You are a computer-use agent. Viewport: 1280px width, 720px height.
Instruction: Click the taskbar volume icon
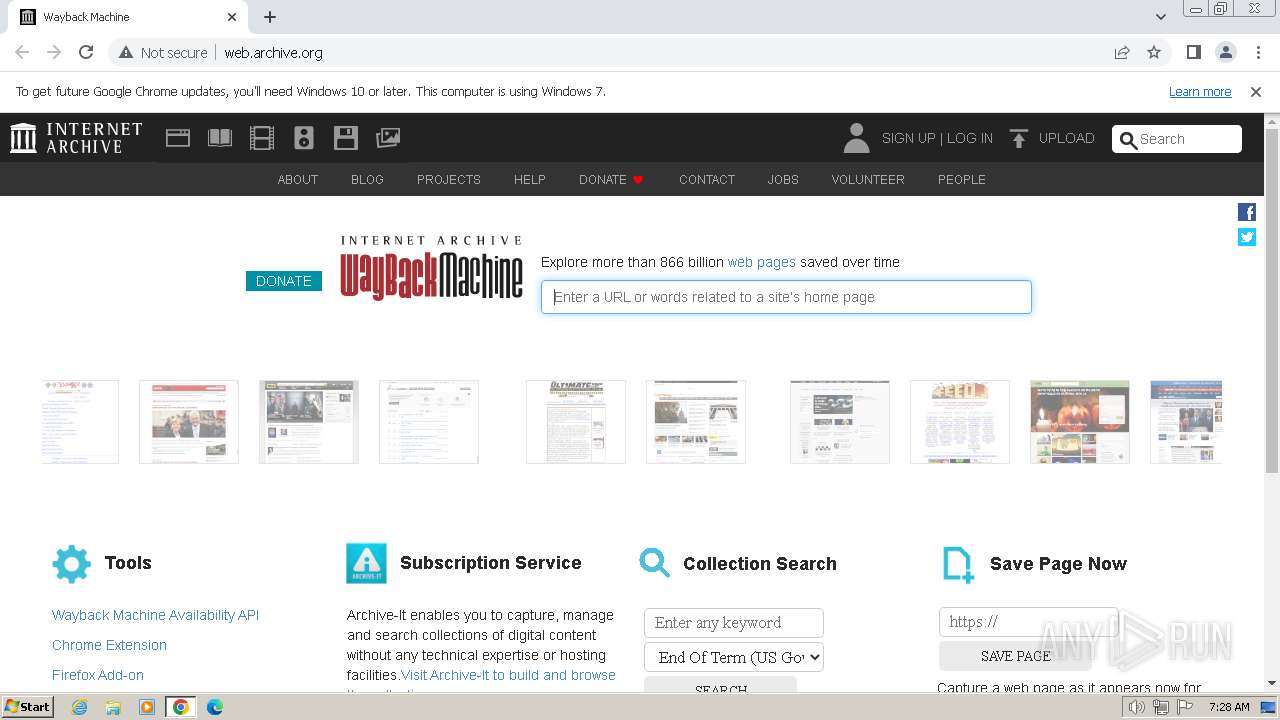coord(1137,707)
